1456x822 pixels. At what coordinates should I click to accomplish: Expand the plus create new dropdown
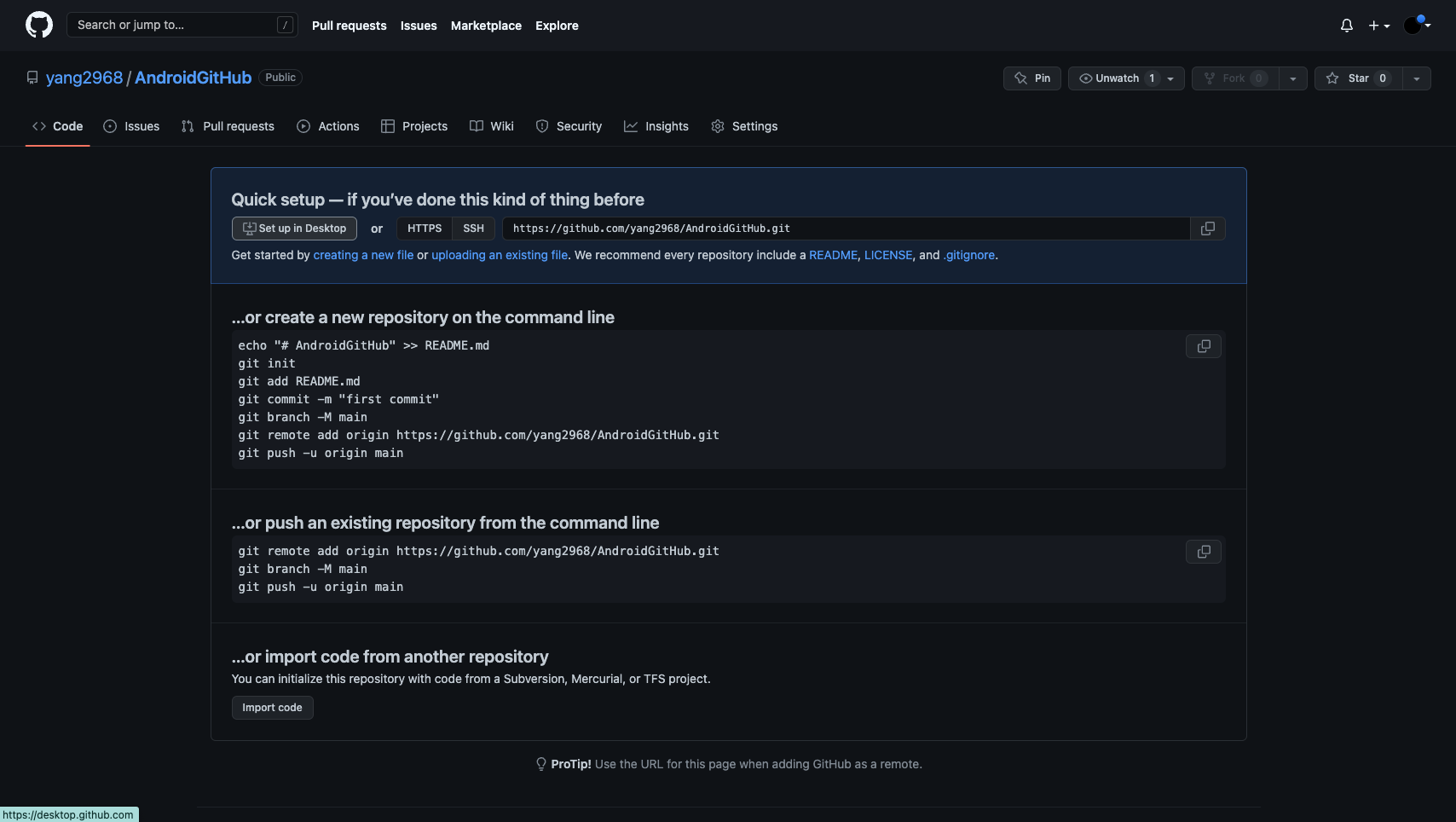pyautogui.click(x=1378, y=26)
